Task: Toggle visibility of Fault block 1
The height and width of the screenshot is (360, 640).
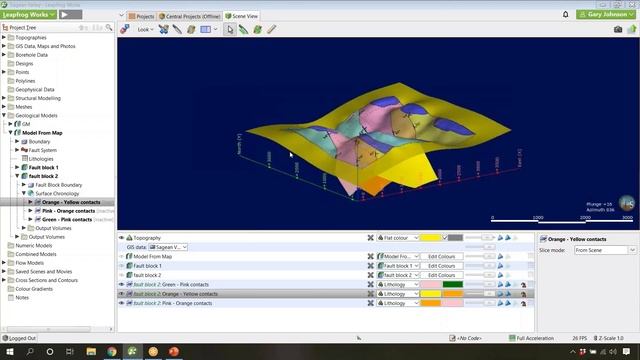Action: click(121, 266)
